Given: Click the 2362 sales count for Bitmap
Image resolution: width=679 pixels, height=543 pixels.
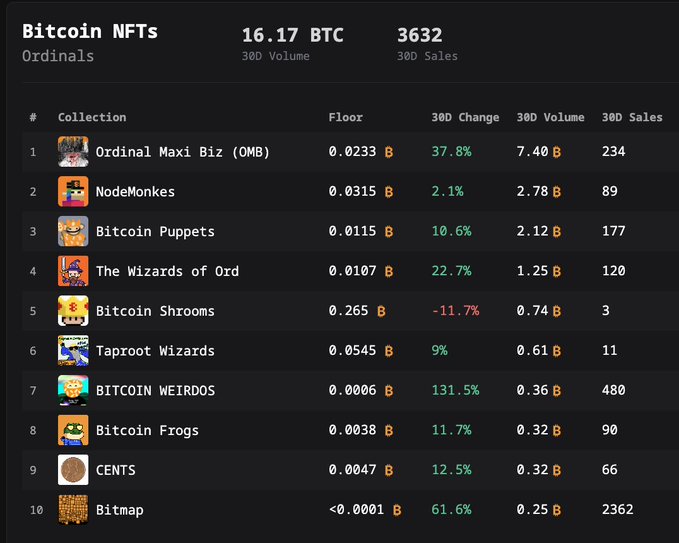Looking at the screenshot, I should (618, 510).
